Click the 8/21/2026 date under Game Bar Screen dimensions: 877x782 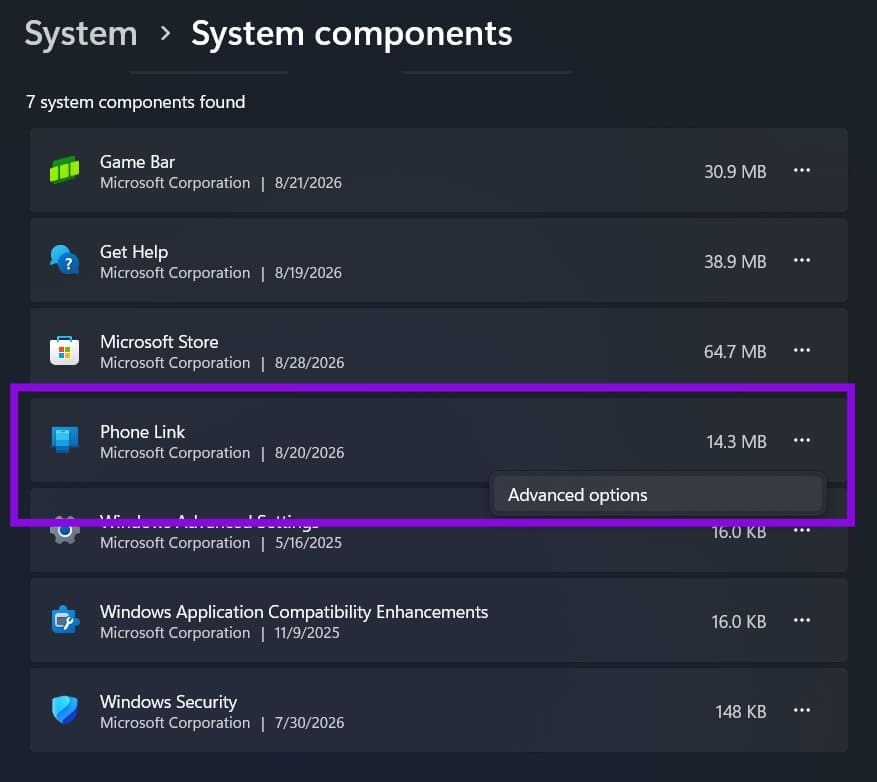pyautogui.click(x=308, y=183)
